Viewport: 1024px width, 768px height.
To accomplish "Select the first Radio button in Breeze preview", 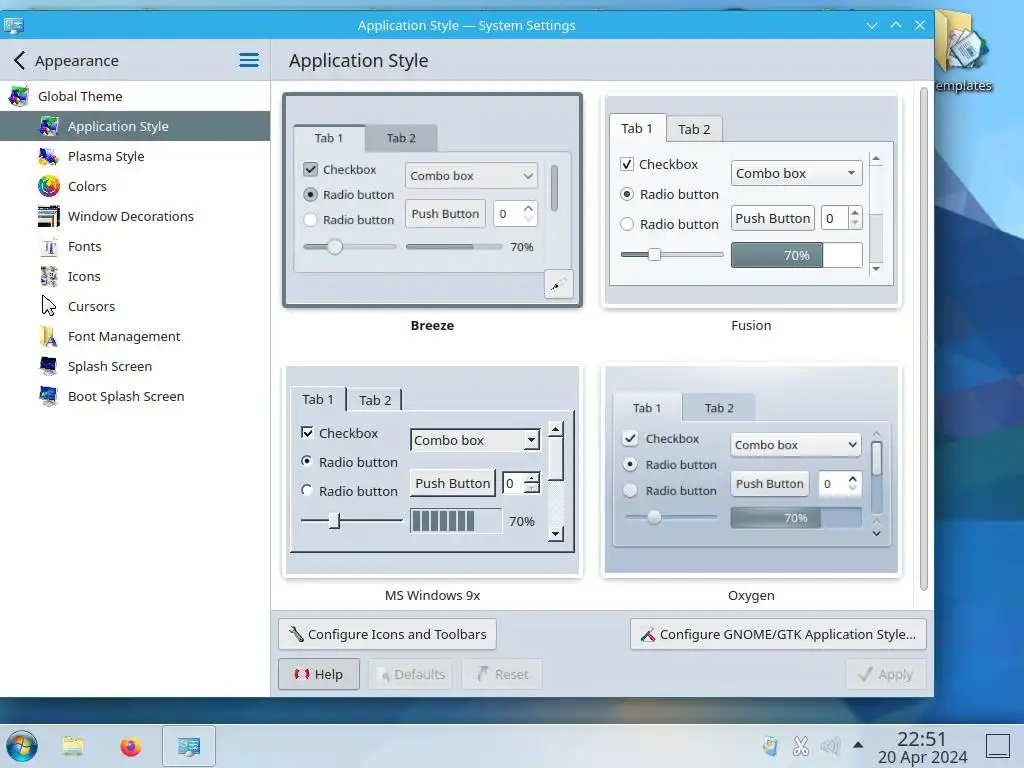I will tap(310, 195).
